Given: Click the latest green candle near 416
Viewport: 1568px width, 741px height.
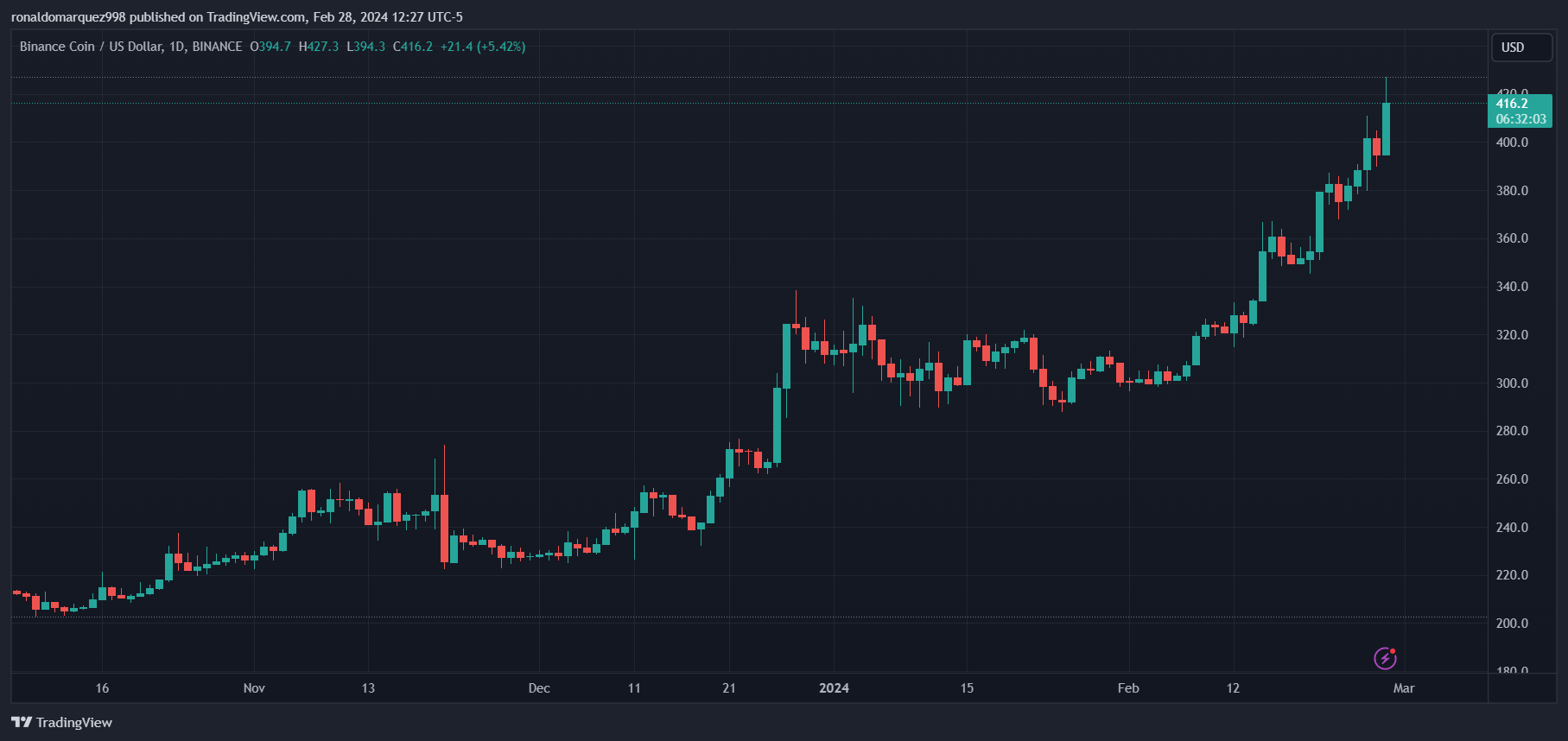Looking at the screenshot, I should tap(1386, 130).
